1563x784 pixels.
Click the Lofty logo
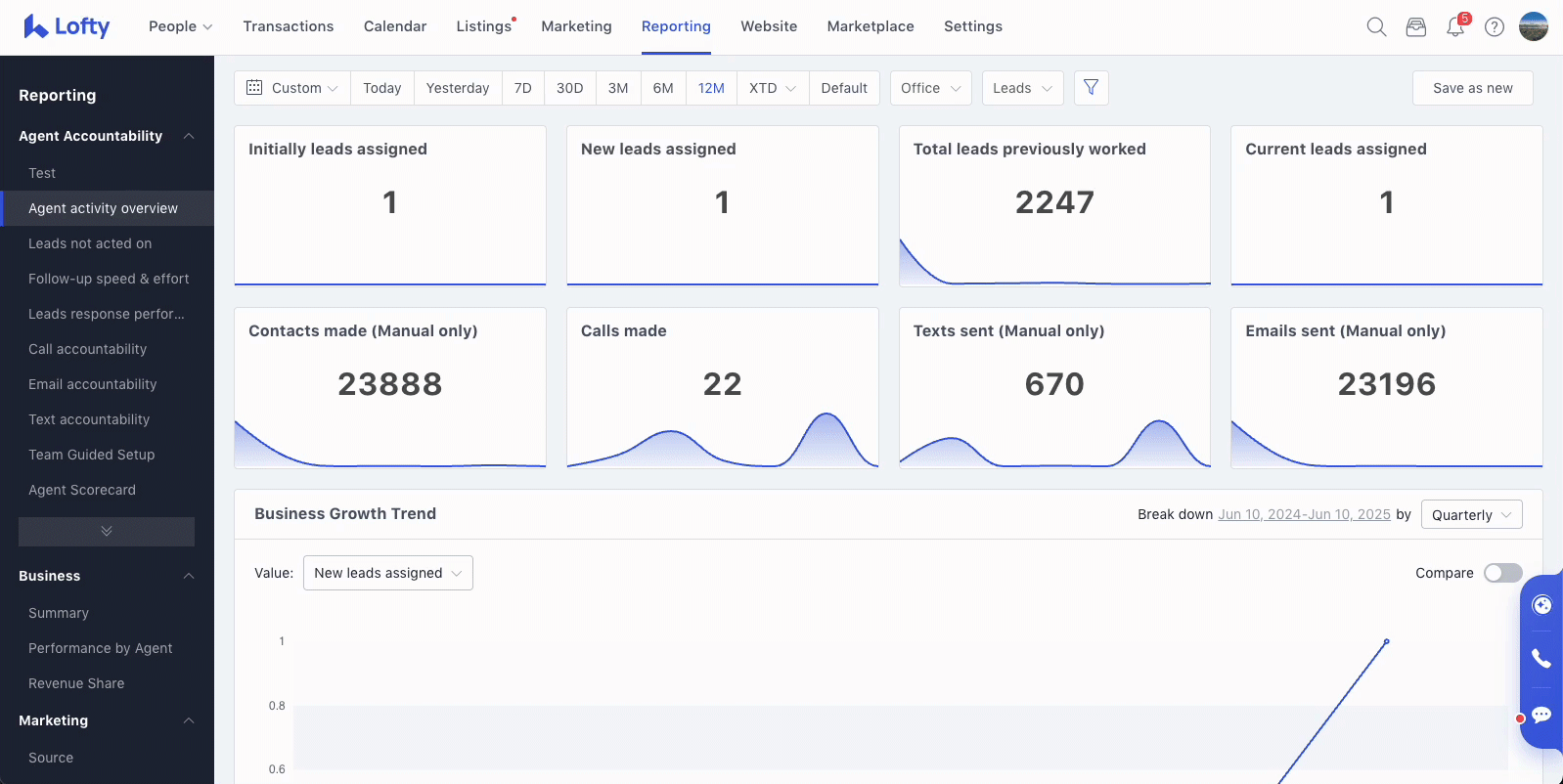[67, 26]
